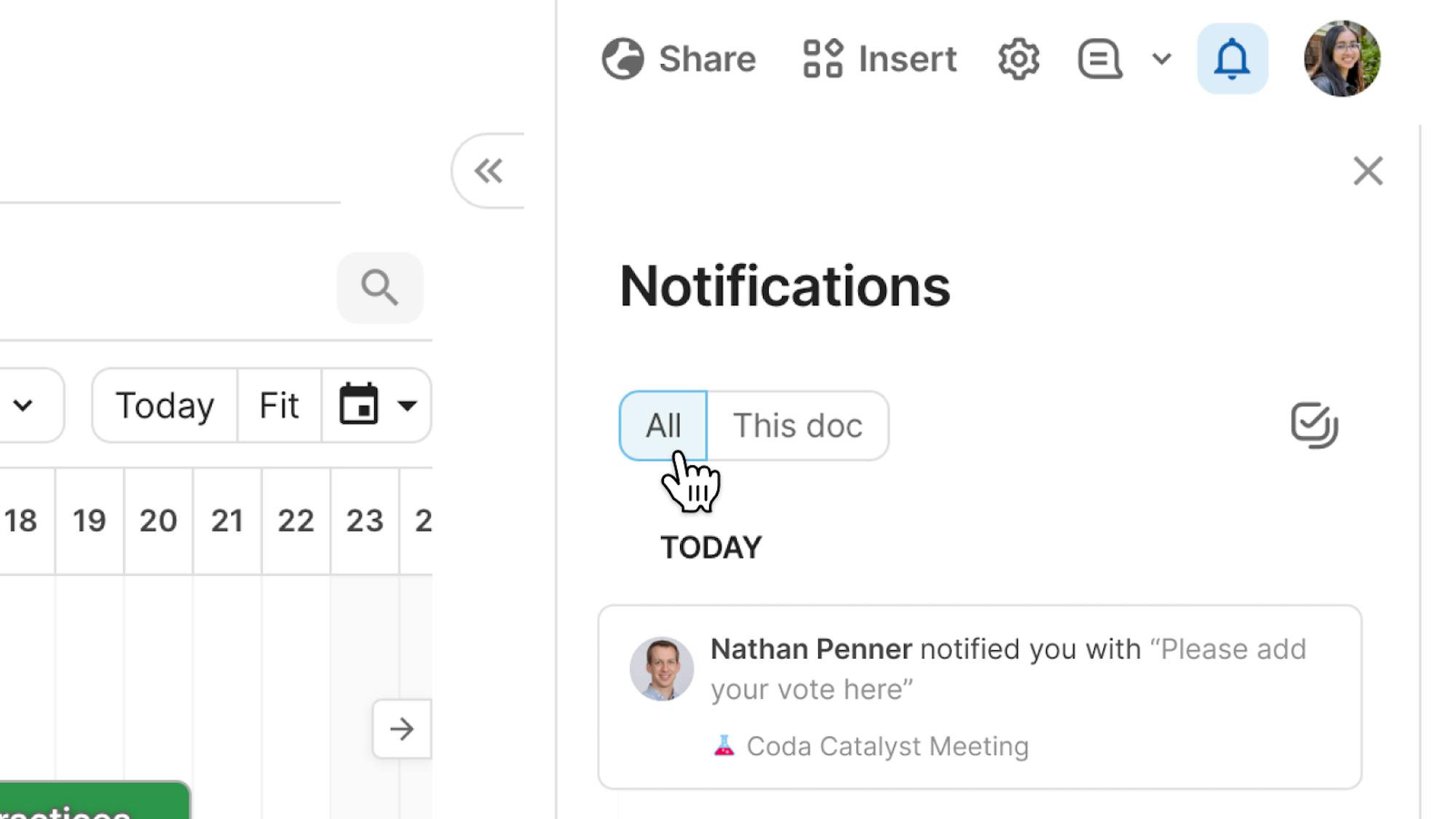Switch to the This doc tab

pyautogui.click(x=797, y=425)
